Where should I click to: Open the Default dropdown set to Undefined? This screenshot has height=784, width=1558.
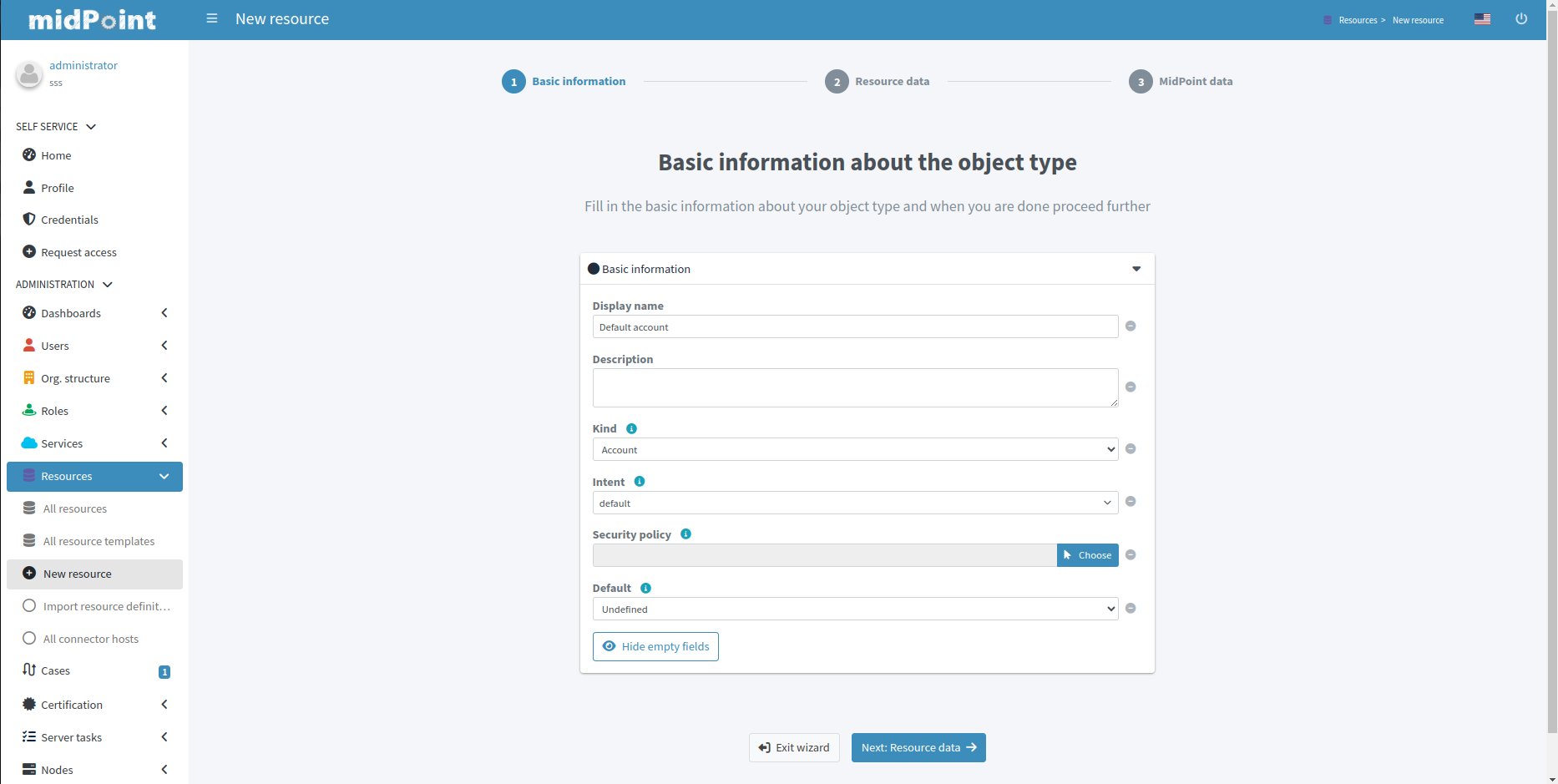pos(855,609)
